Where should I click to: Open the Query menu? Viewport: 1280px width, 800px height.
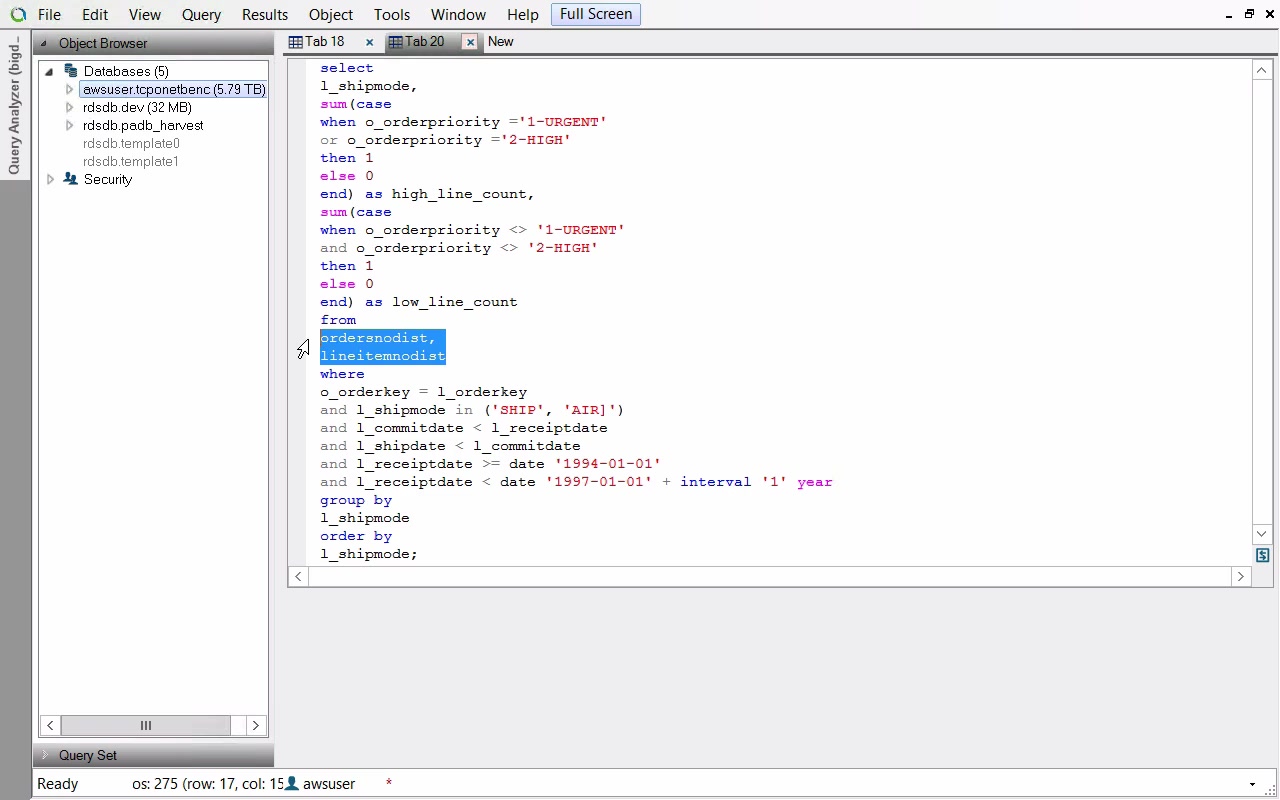[x=201, y=15]
